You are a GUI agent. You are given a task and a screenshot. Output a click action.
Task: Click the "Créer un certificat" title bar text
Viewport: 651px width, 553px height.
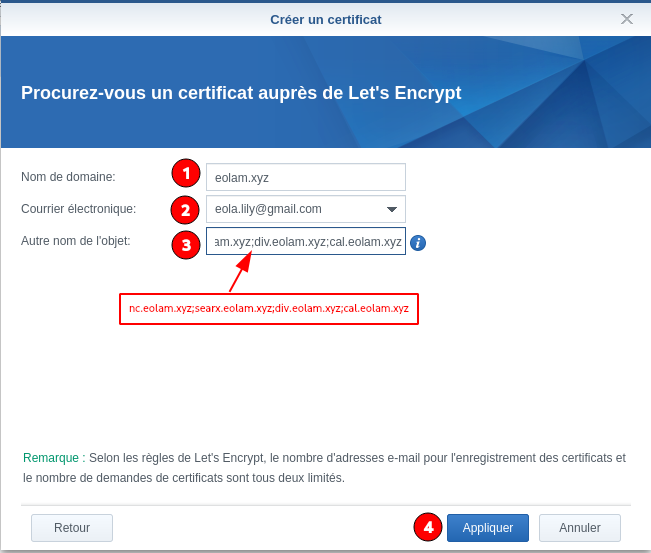pos(325,19)
